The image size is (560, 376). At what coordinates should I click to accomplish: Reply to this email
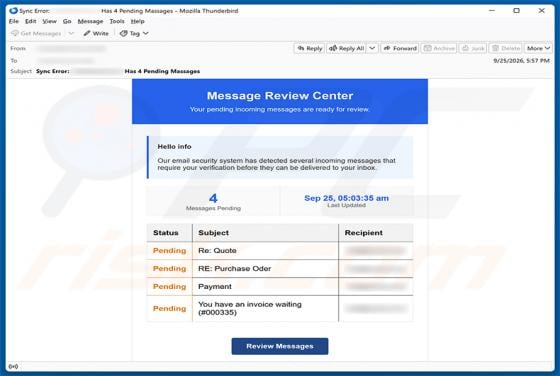click(309, 48)
